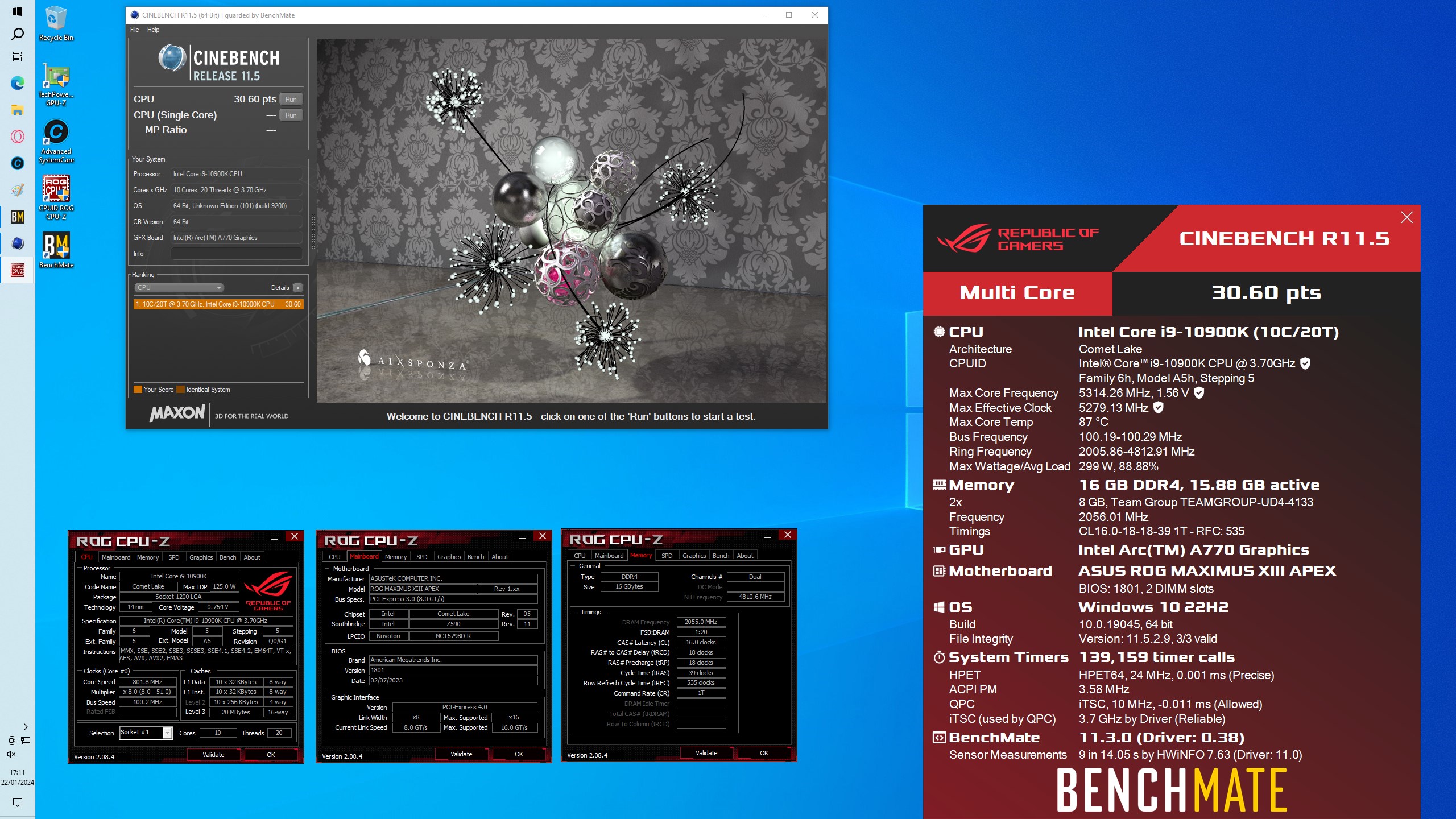The height and width of the screenshot is (819, 1456).
Task: Open the Windows Start menu
Action: tap(17, 11)
